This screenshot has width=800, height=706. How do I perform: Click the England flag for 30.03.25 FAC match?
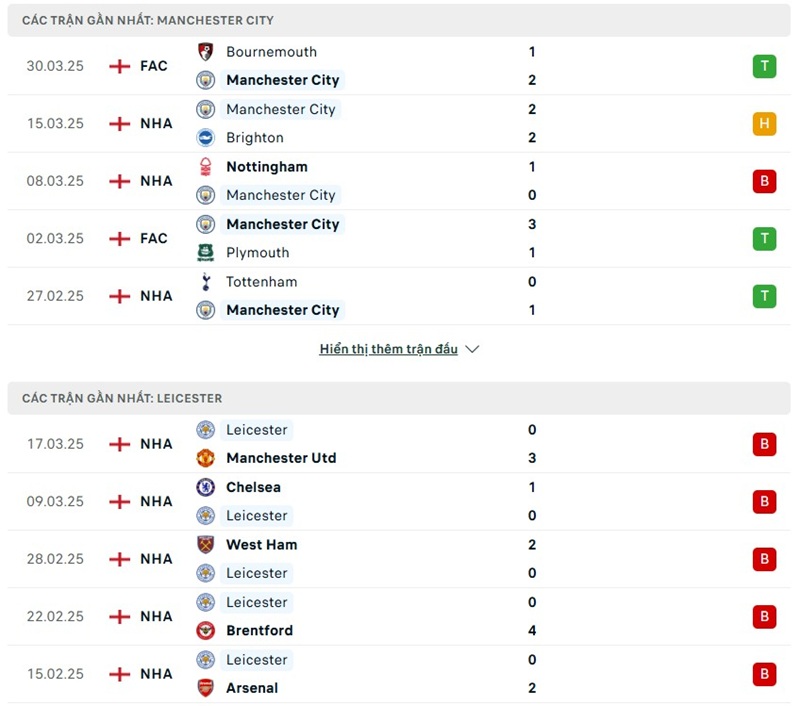(x=120, y=66)
